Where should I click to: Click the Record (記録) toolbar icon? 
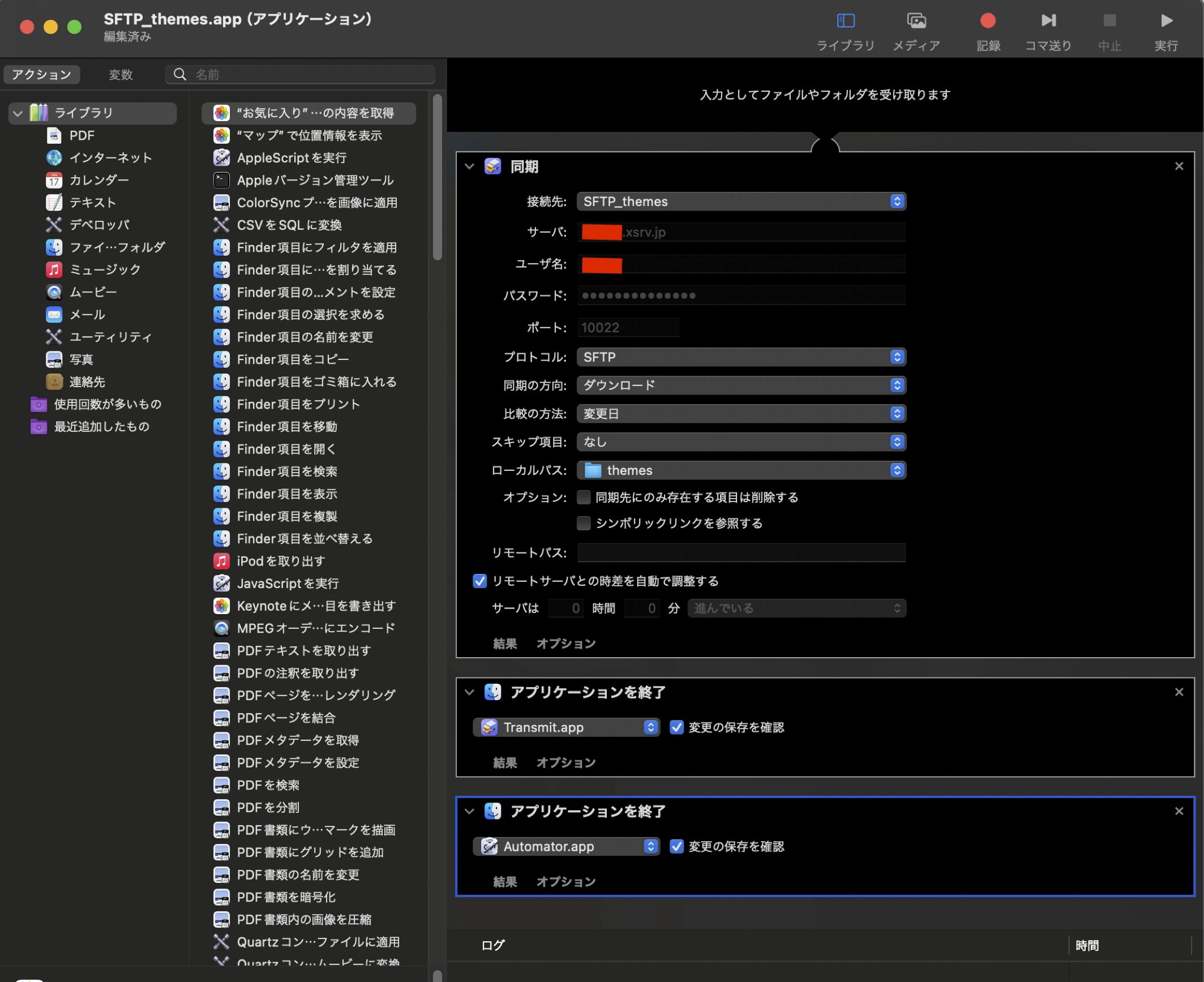coord(988,21)
